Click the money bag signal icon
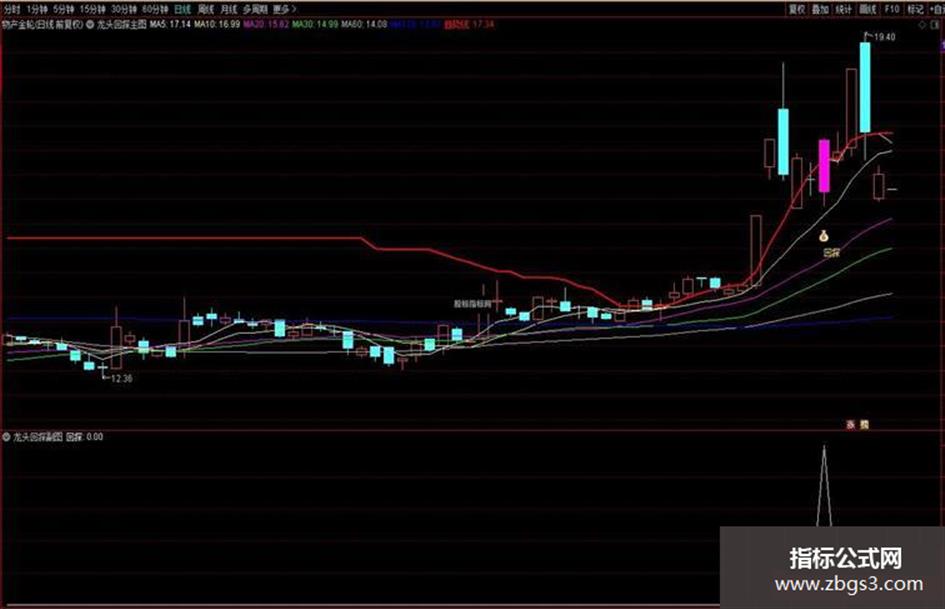The width and height of the screenshot is (945, 609). [824, 236]
